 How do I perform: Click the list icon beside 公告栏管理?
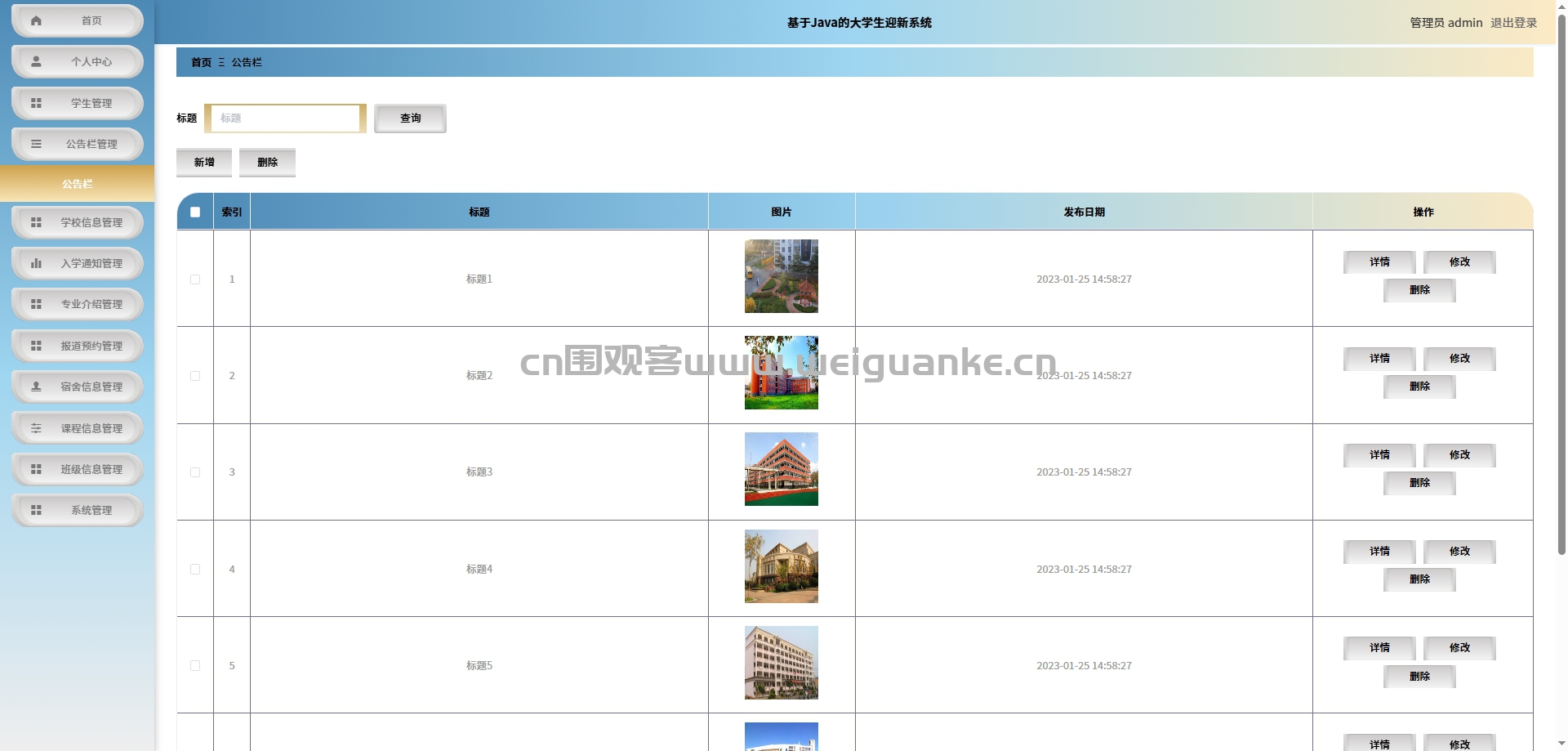[36, 144]
